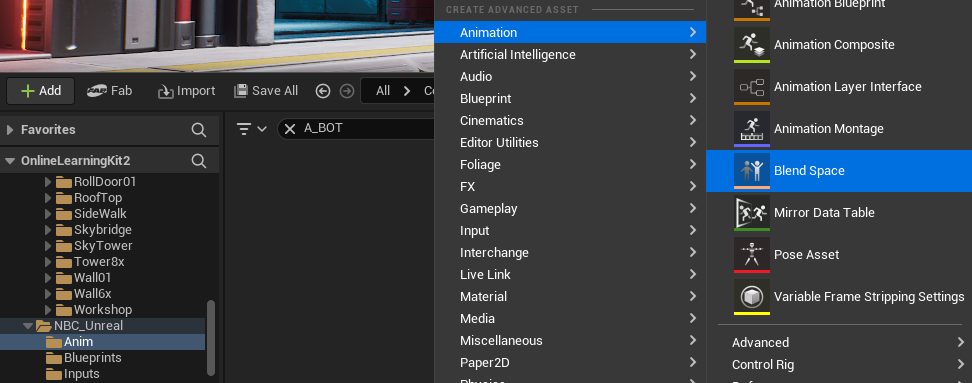Click the Variable Frame Stripping Settings icon

point(752,297)
